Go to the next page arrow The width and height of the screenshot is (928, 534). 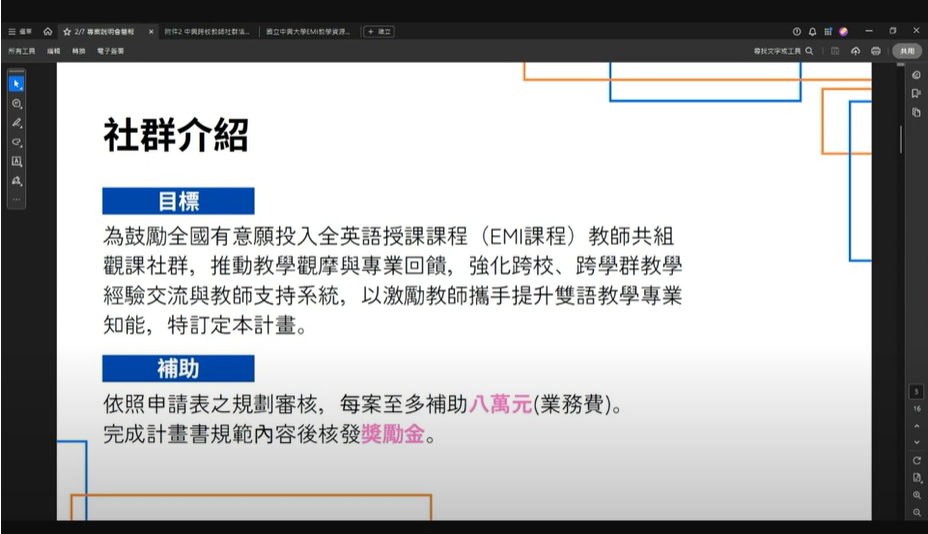(x=916, y=442)
